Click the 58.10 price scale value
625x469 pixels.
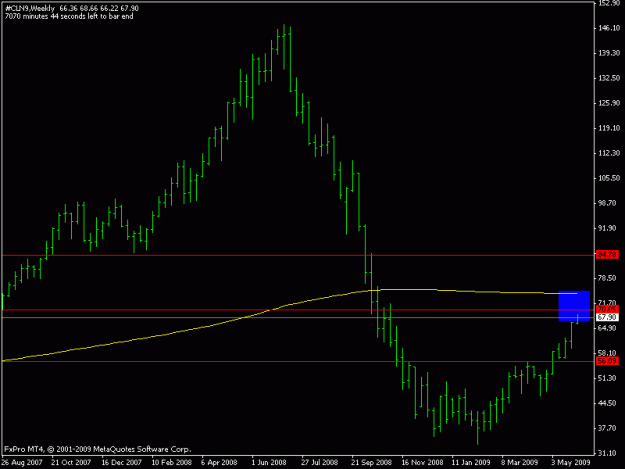609,353
